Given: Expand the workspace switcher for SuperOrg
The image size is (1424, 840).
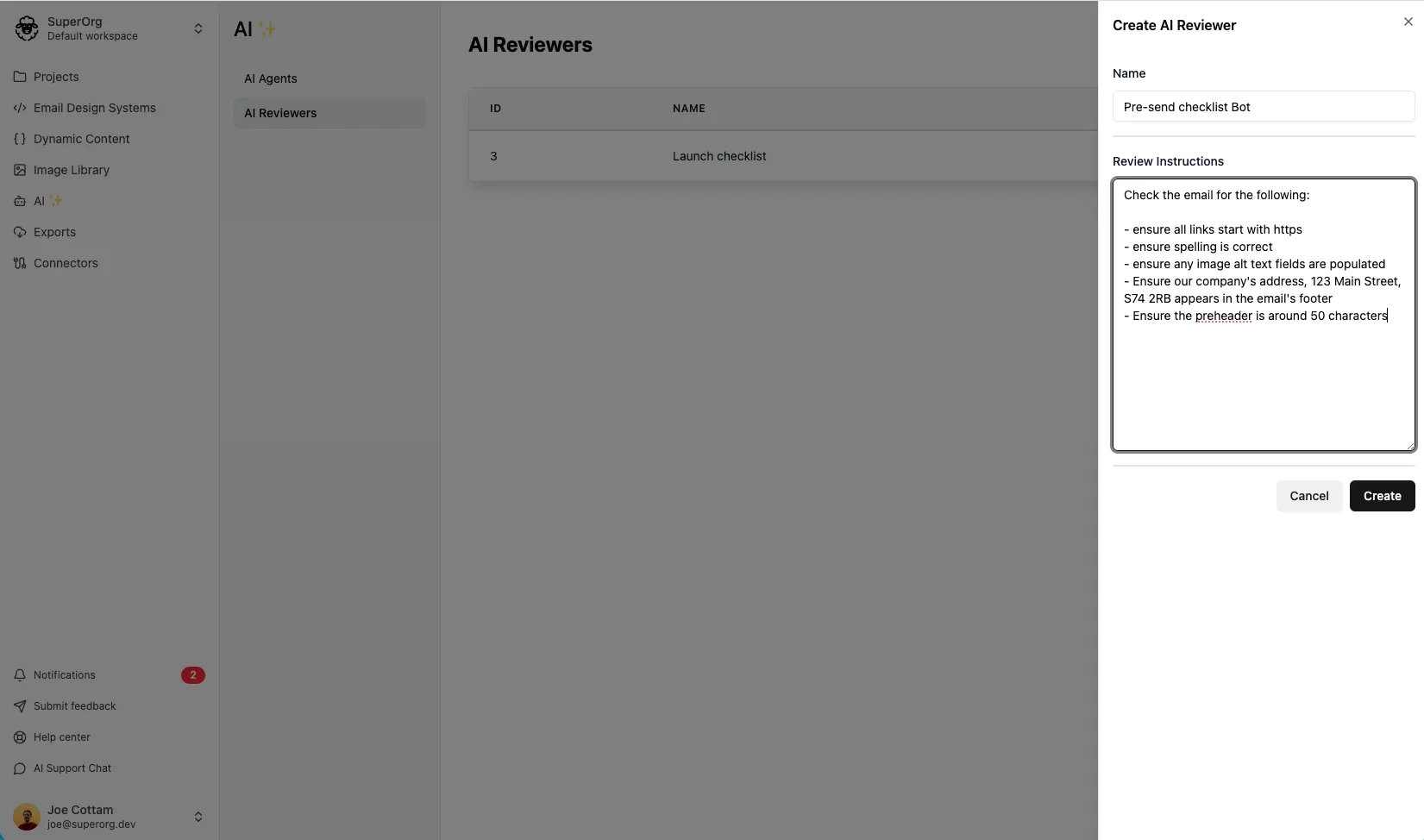Looking at the screenshot, I should tap(198, 28).
